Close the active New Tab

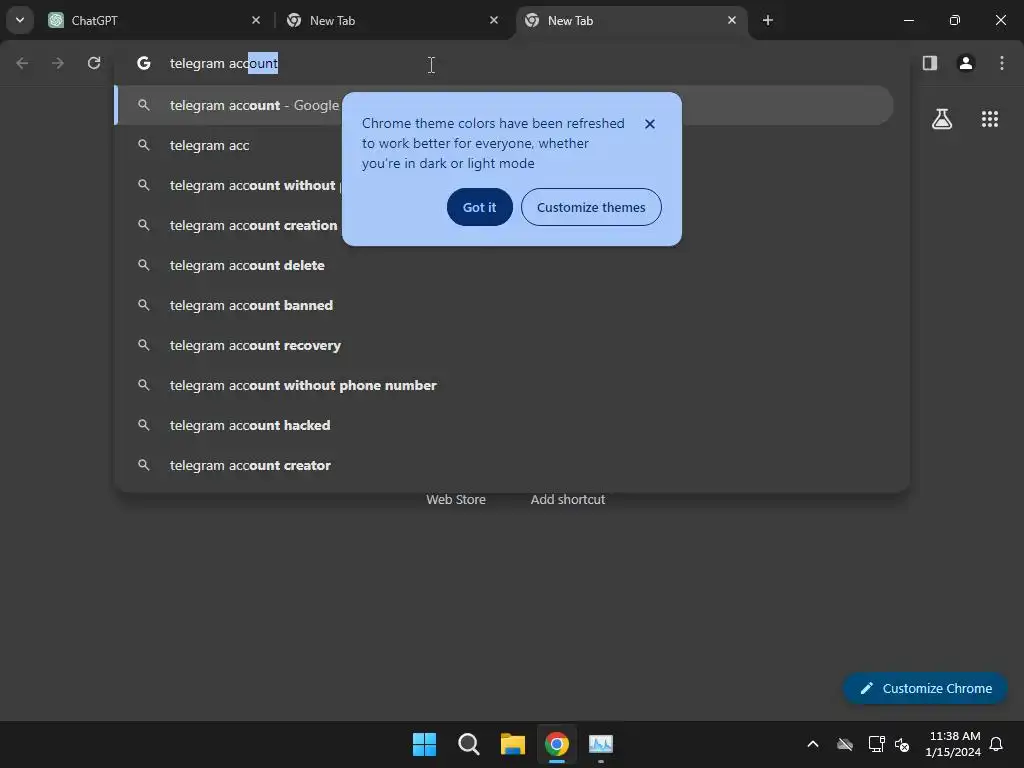[x=731, y=20]
